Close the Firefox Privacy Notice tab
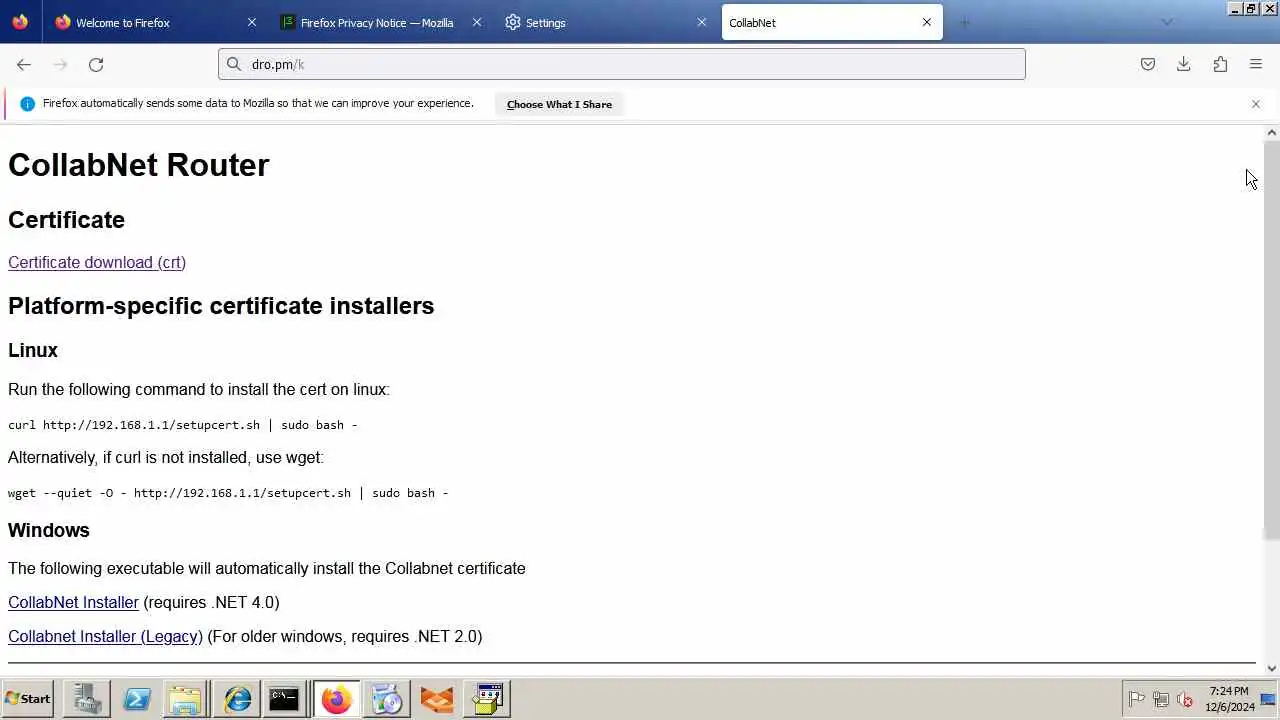 pyautogui.click(x=477, y=22)
